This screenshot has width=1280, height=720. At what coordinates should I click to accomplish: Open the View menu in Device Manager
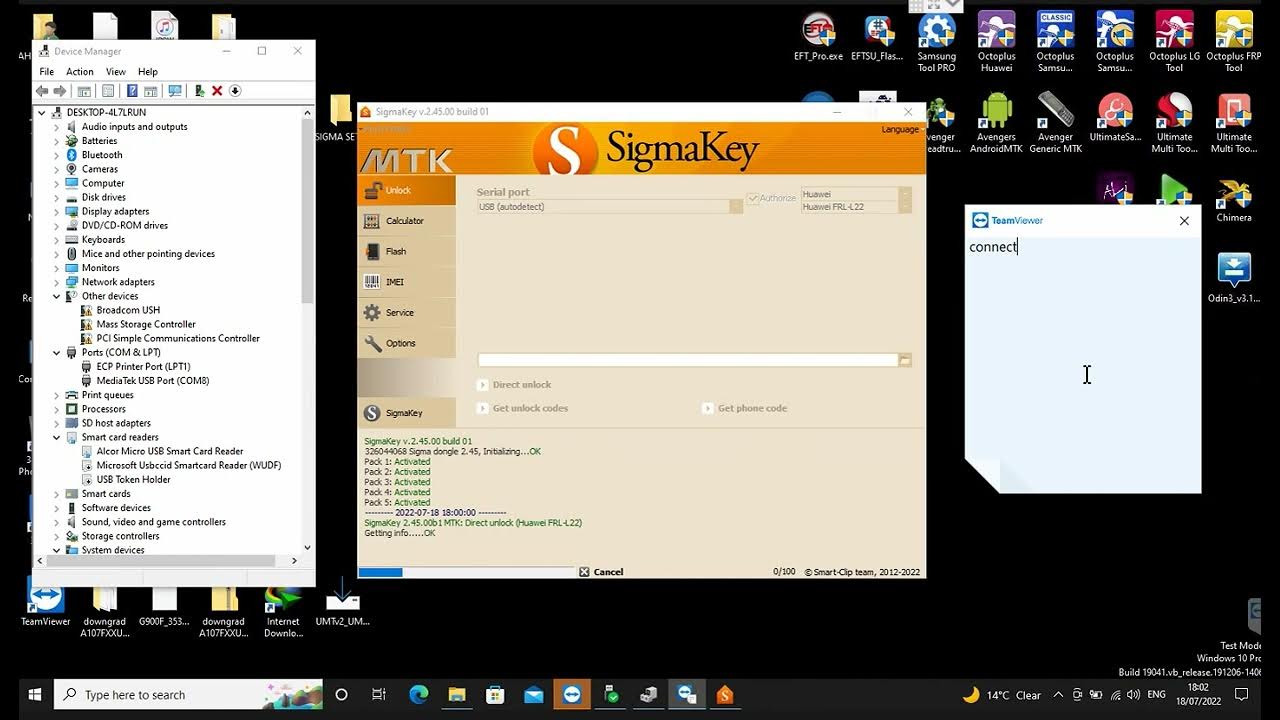click(116, 72)
